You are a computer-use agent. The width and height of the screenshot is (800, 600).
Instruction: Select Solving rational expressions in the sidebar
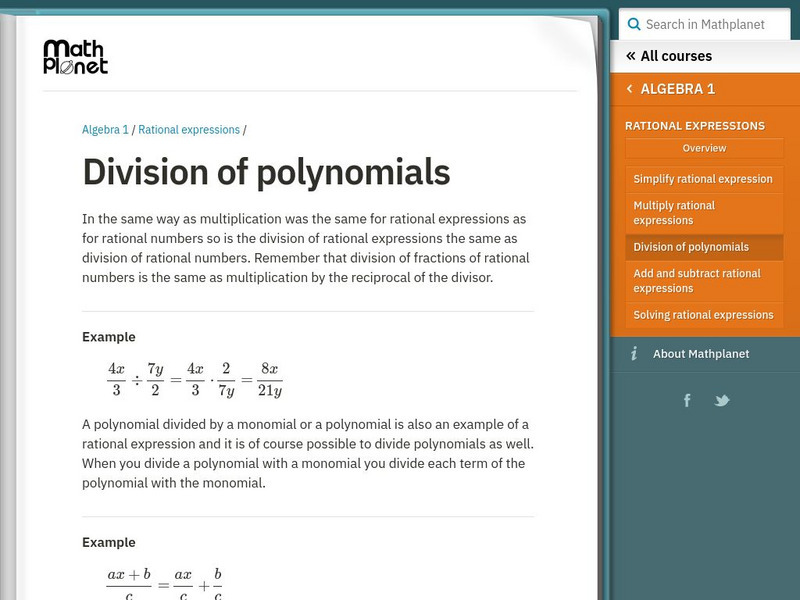[x=704, y=314]
